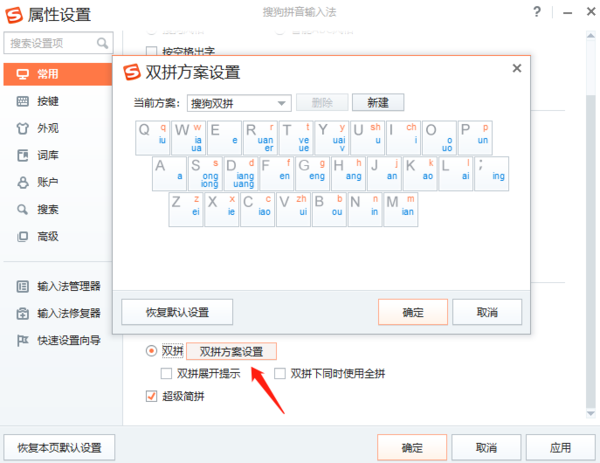
Task: Click the 新建 button to create scheme
Action: [377, 102]
